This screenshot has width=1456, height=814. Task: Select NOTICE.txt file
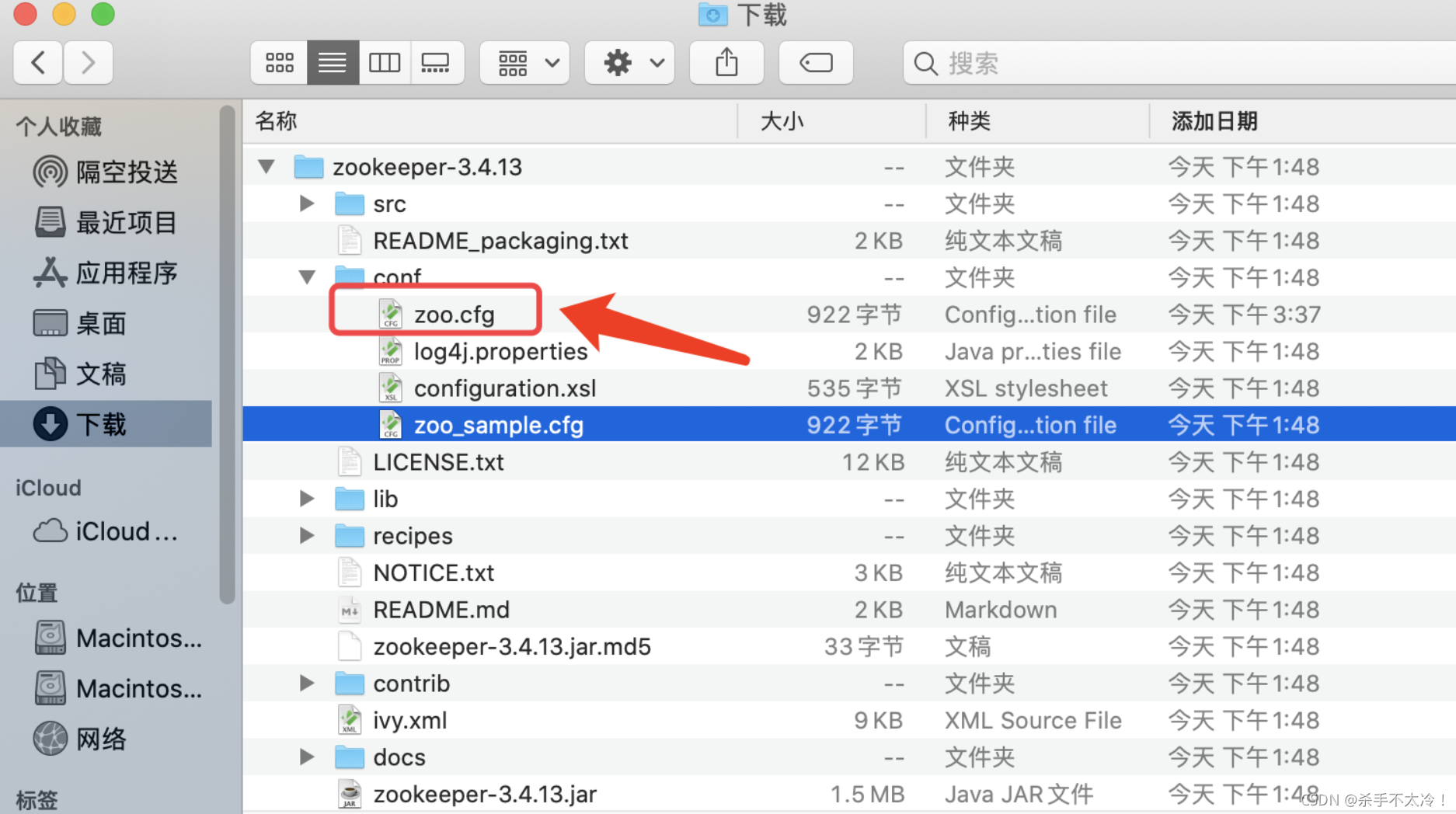click(434, 572)
